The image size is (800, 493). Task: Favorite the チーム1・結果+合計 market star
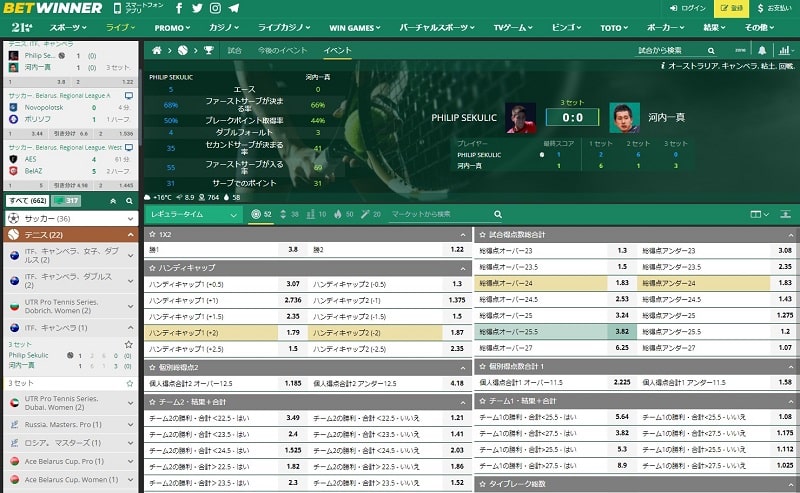tap(482, 401)
